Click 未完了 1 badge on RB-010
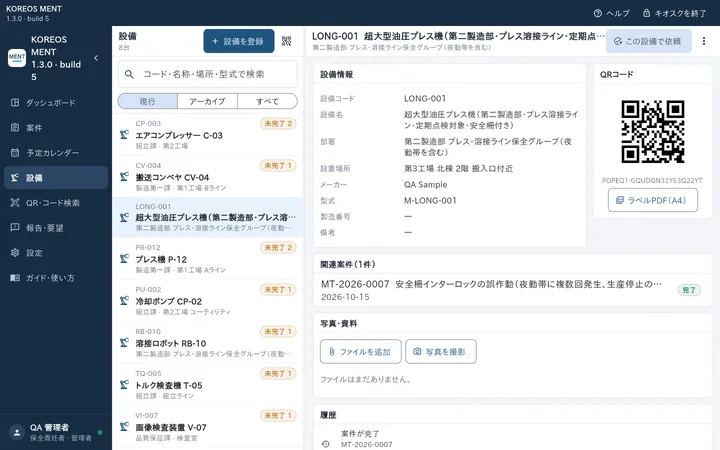 click(x=278, y=332)
